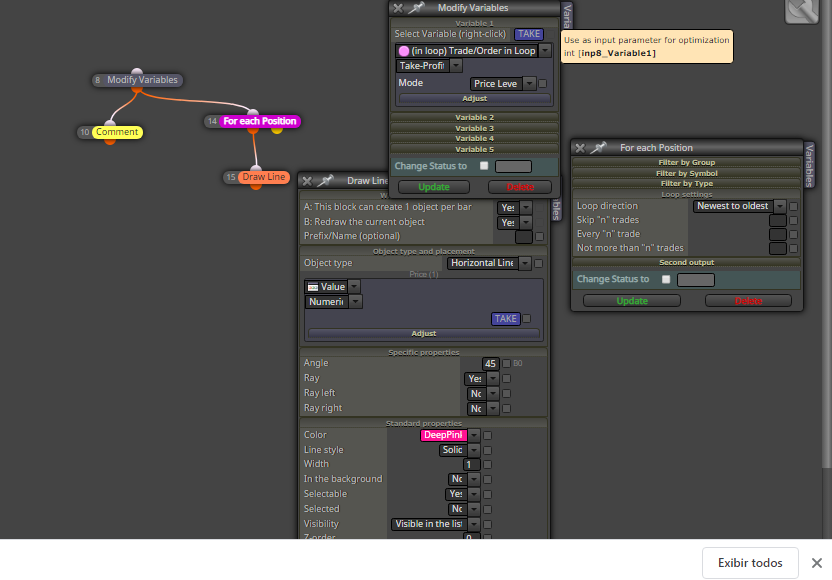Viewport: 832px width, 580px height.
Task: Open Ray Yes dropdown
Action: (493, 378)
